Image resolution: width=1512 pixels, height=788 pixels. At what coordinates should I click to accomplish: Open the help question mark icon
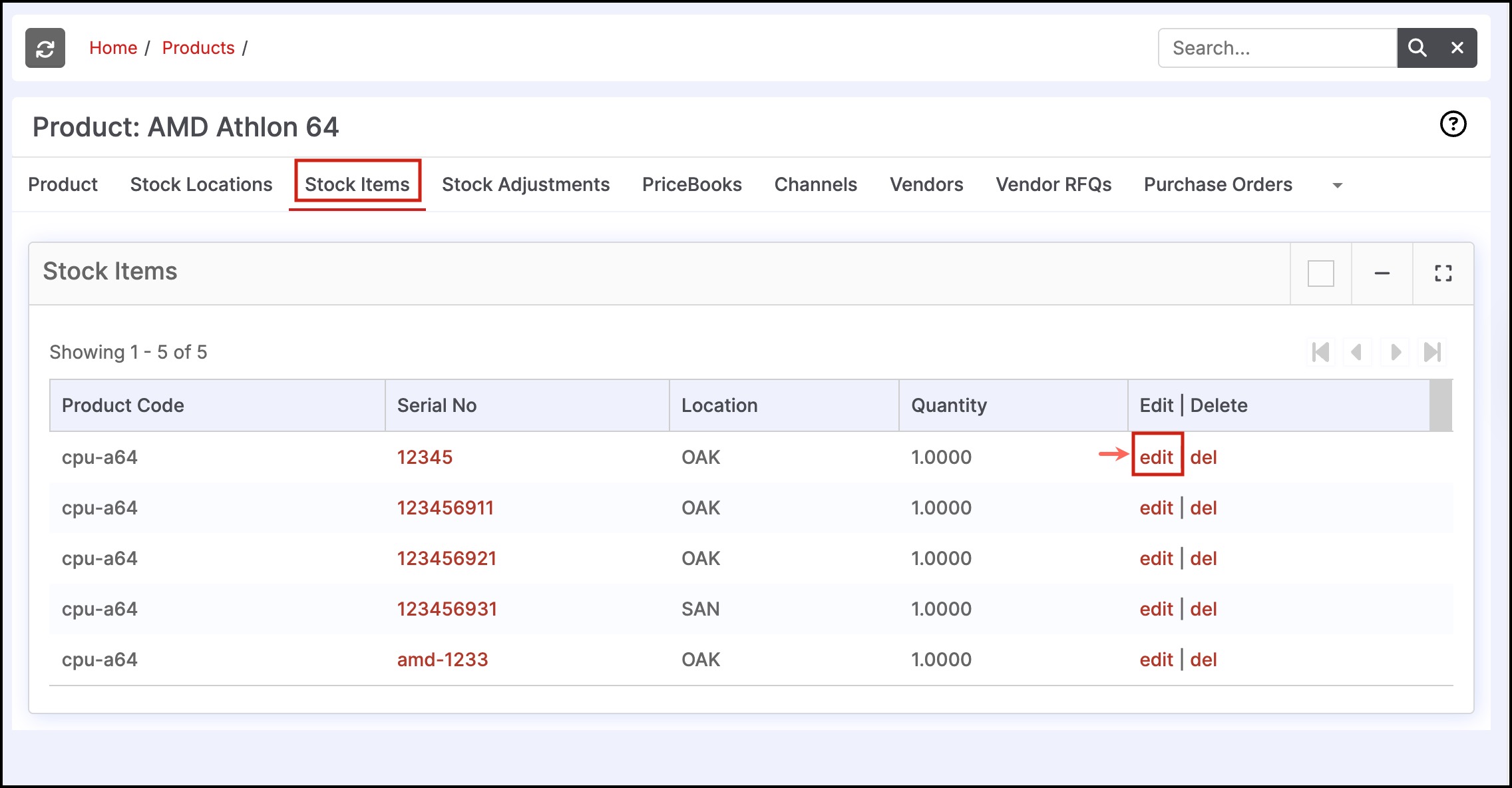pos(1453,124)
